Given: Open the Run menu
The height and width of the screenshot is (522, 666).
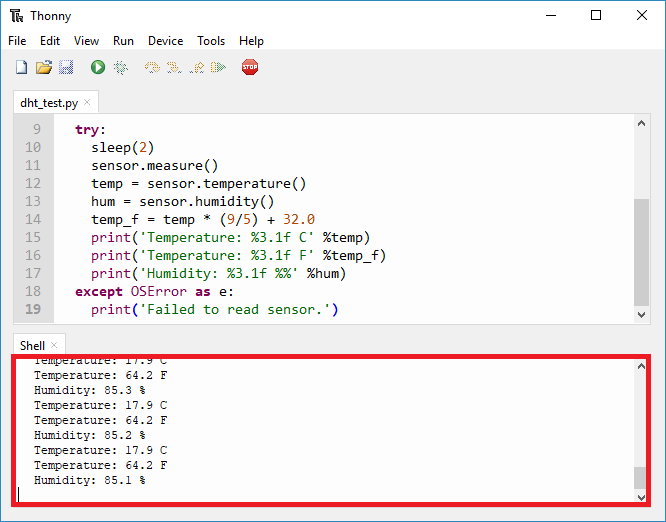Looking at the screenshot, I should [x=123, y=41].
